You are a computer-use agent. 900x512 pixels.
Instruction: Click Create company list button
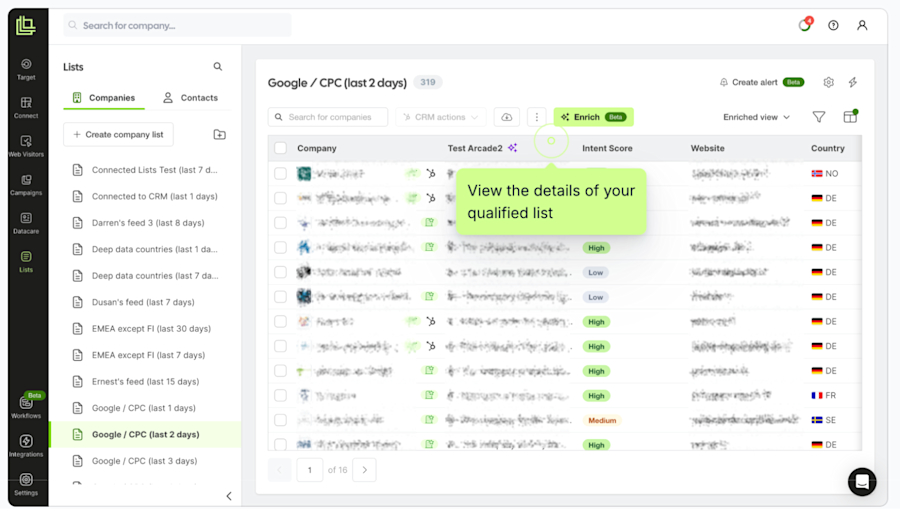point(118,134)
